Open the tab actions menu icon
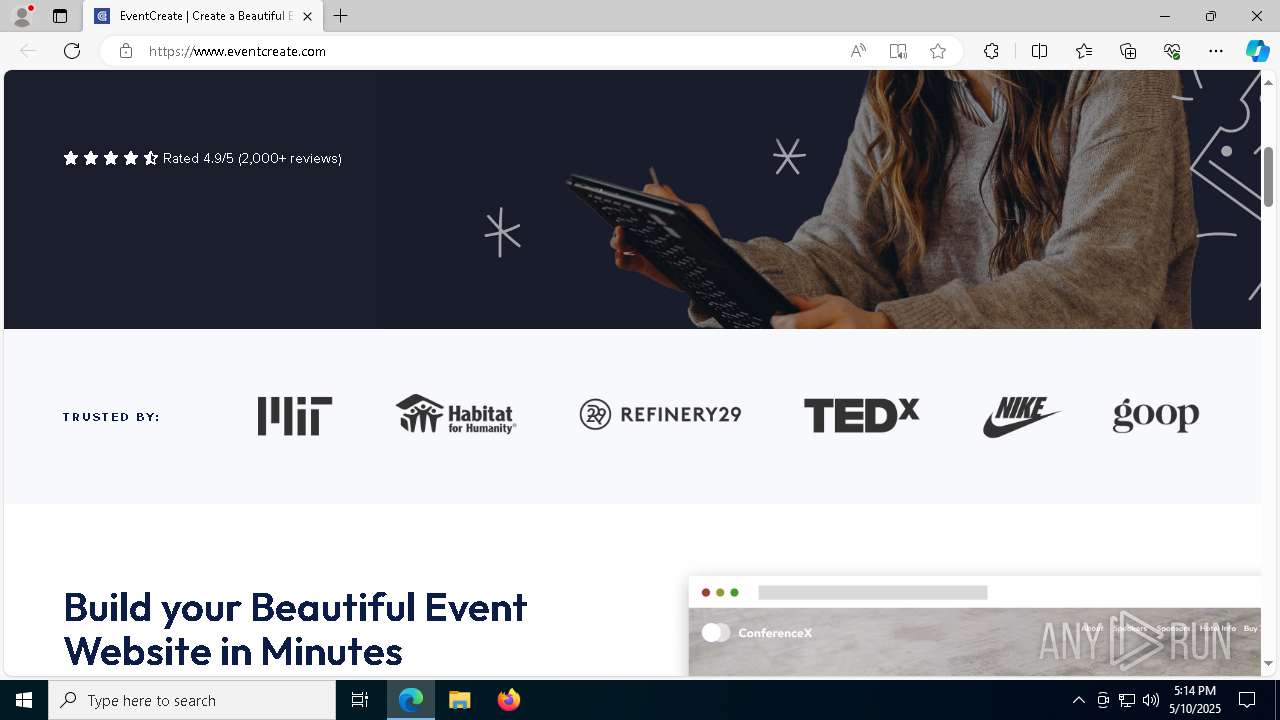The image size is (1280, 720). click(60, 16)
